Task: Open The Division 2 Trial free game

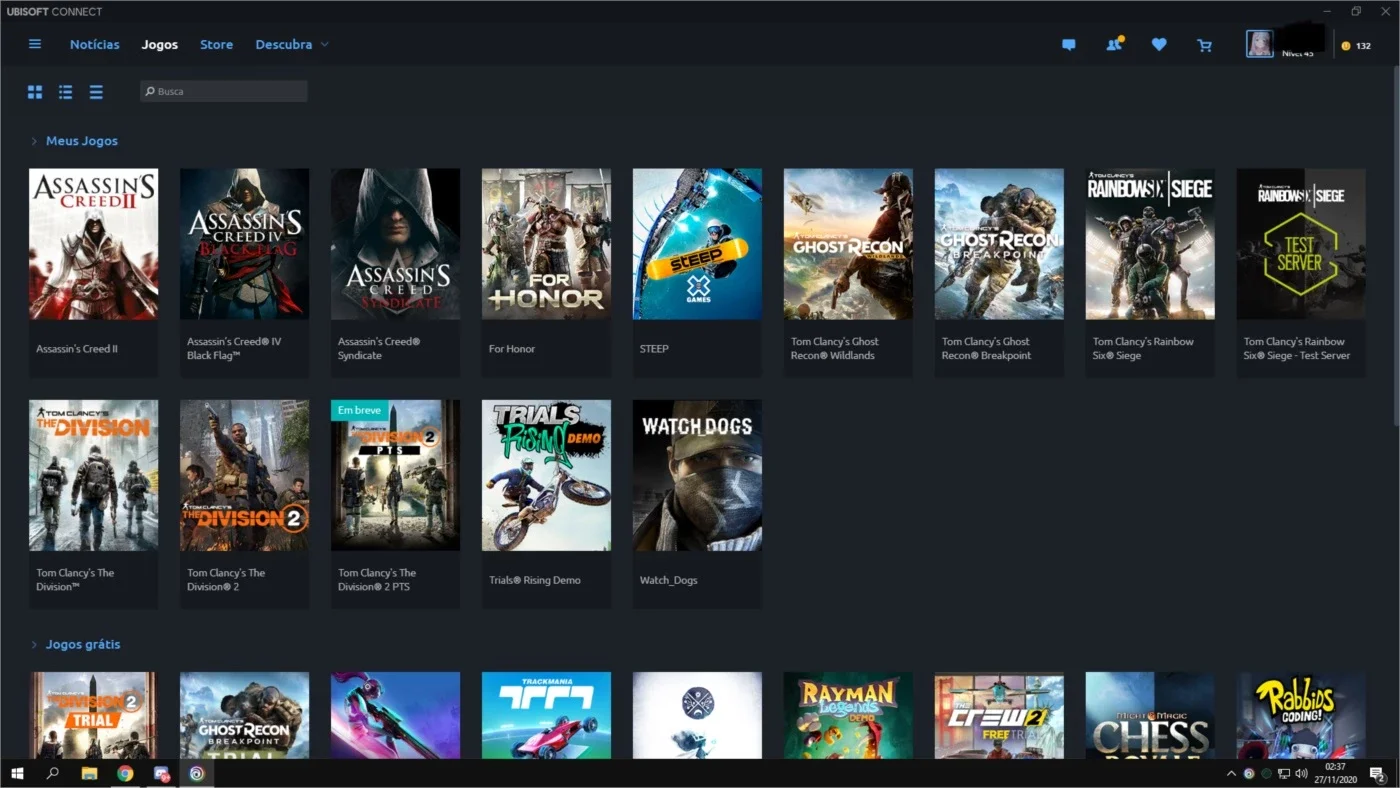Action: tap(94, 715)
